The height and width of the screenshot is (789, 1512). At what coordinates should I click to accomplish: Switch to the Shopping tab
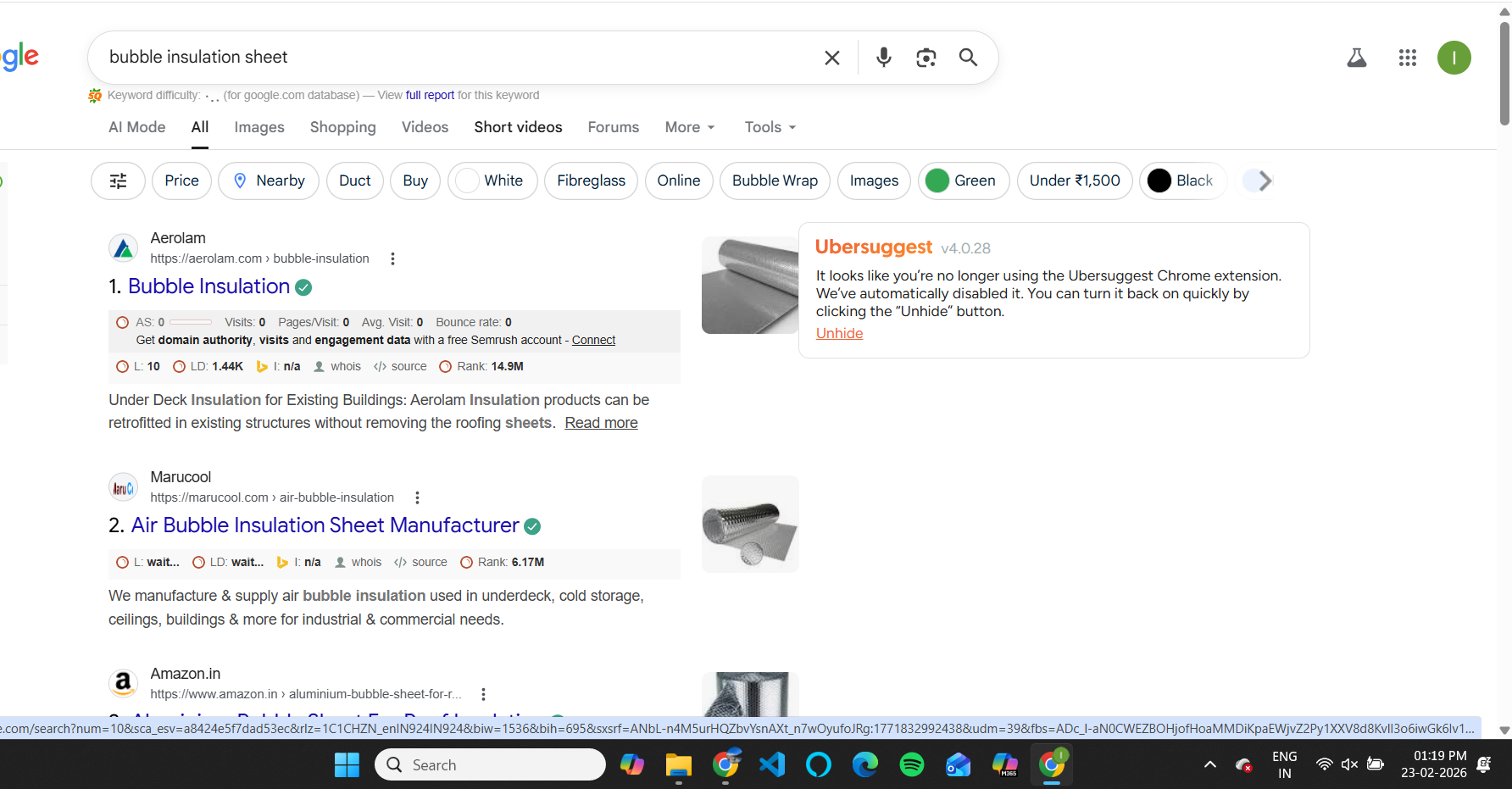(342, 127)
